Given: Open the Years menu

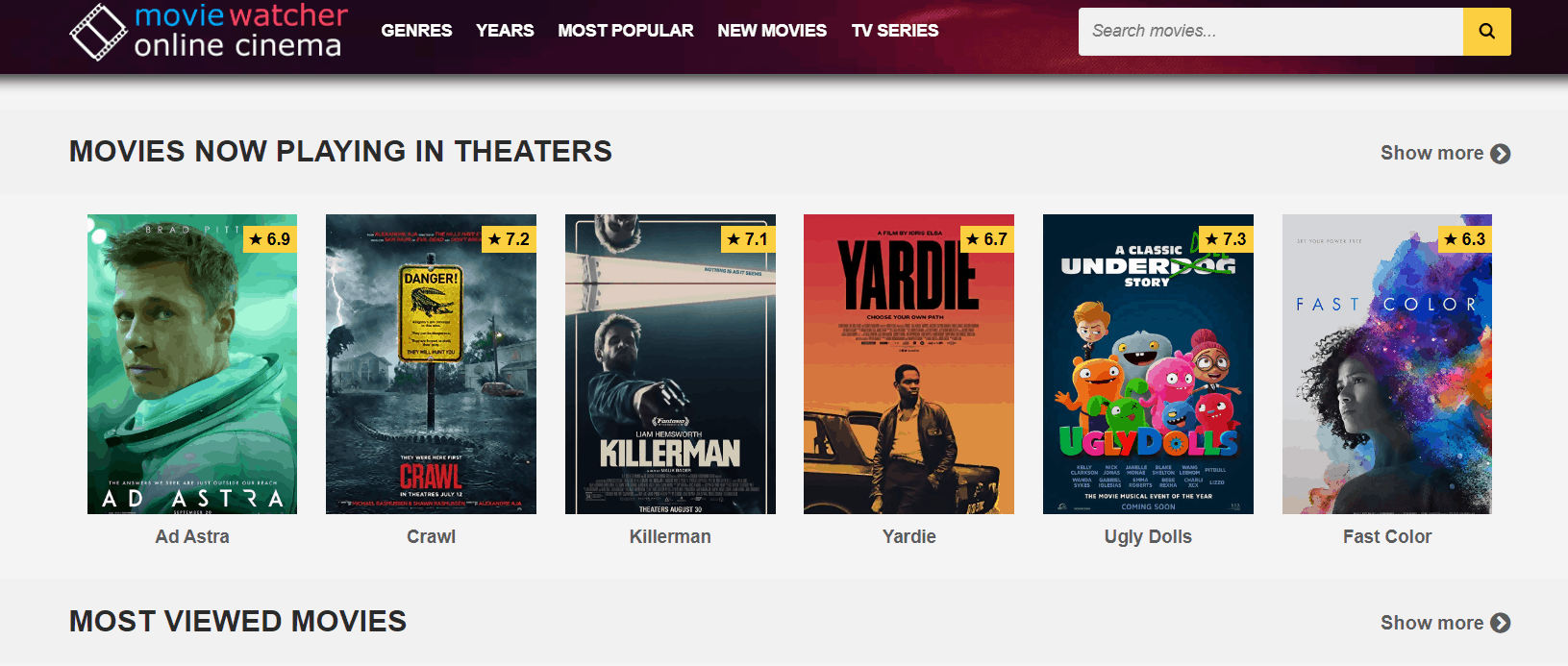Looking at the screenshot, I should [505, 31].
